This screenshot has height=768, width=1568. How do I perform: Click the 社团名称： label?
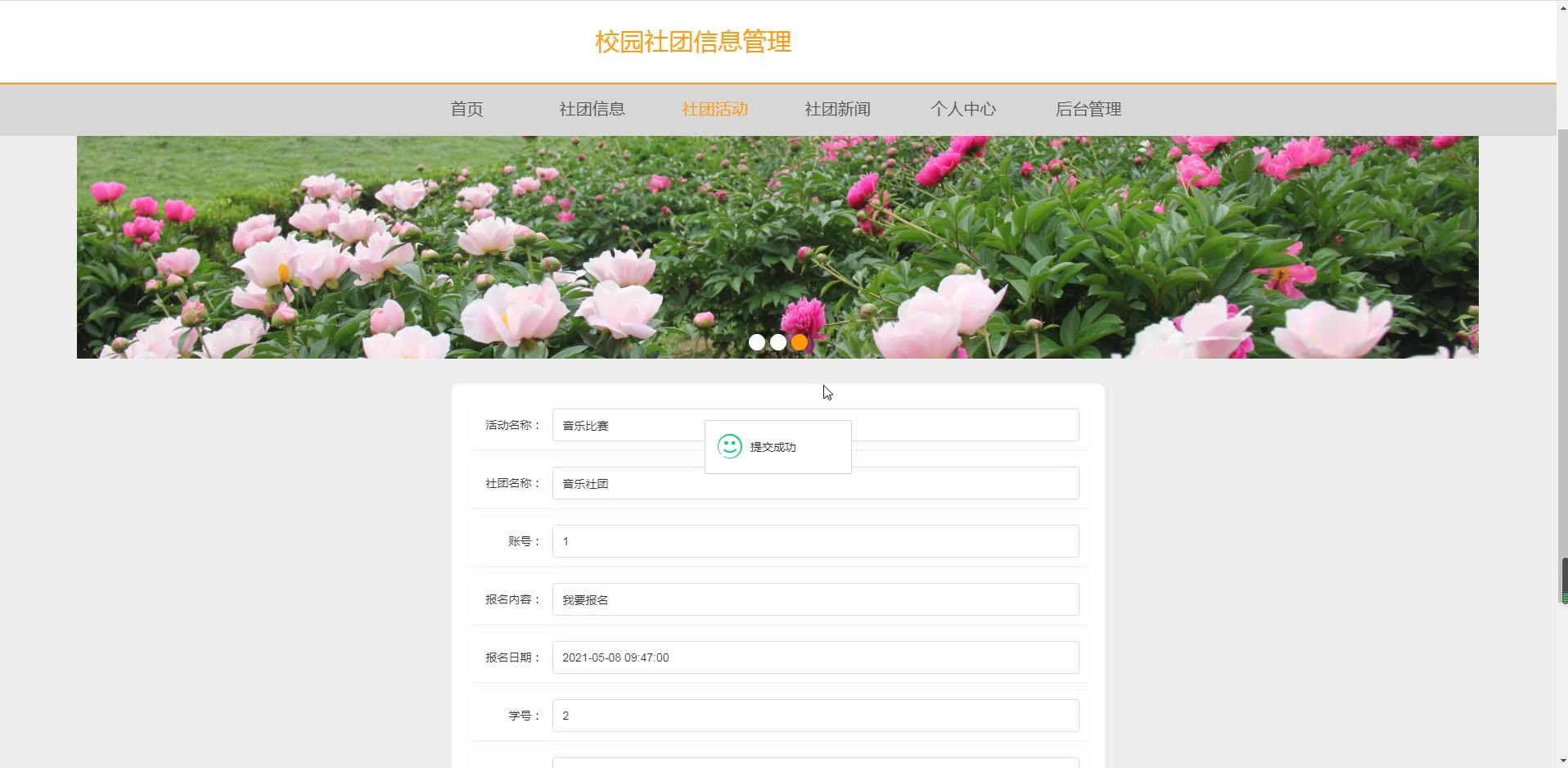(513, 483)
